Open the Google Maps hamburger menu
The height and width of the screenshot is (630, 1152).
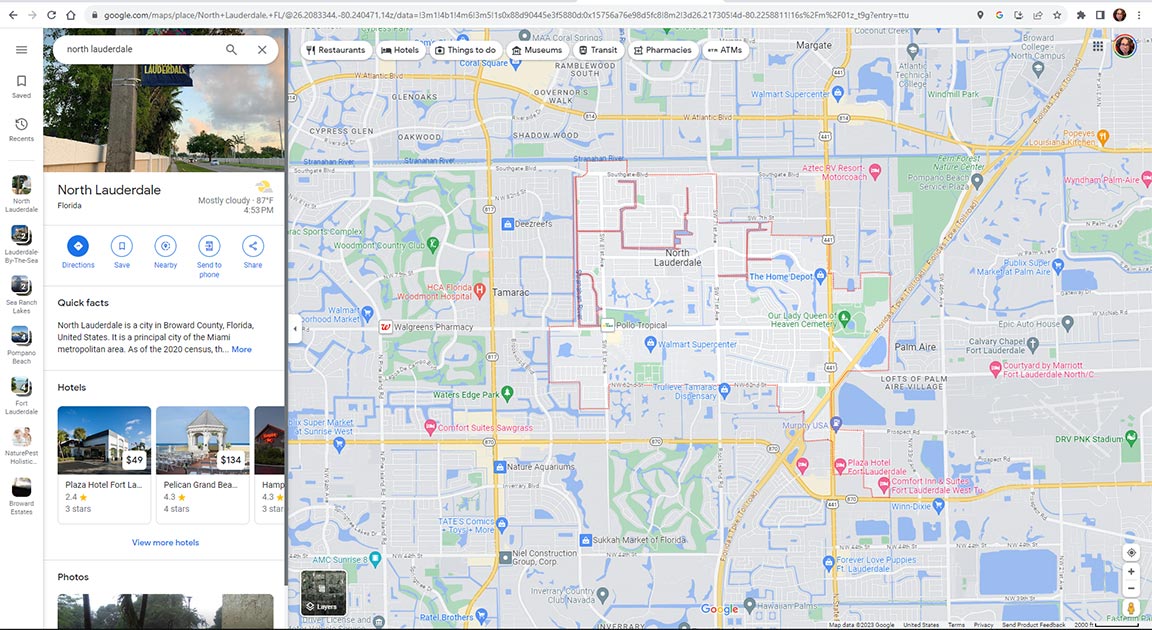coord(21,48)
